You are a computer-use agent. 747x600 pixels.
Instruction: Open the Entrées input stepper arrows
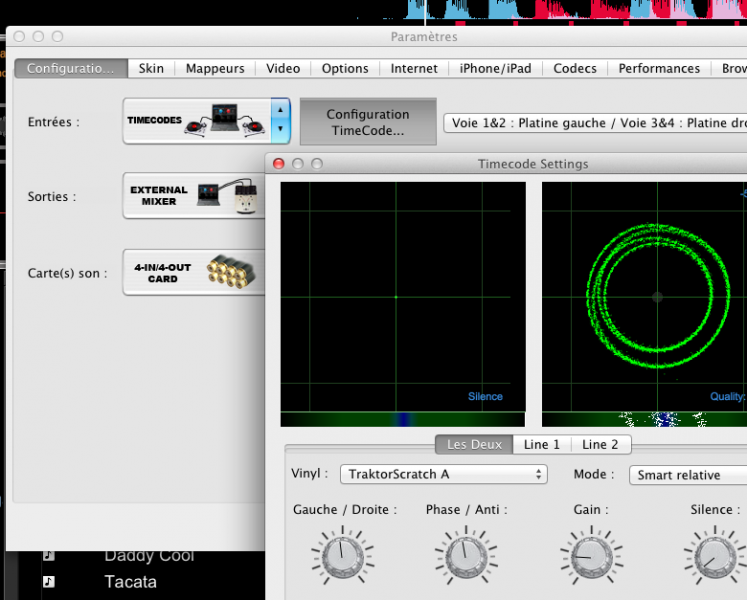click(x=281, y=121)
